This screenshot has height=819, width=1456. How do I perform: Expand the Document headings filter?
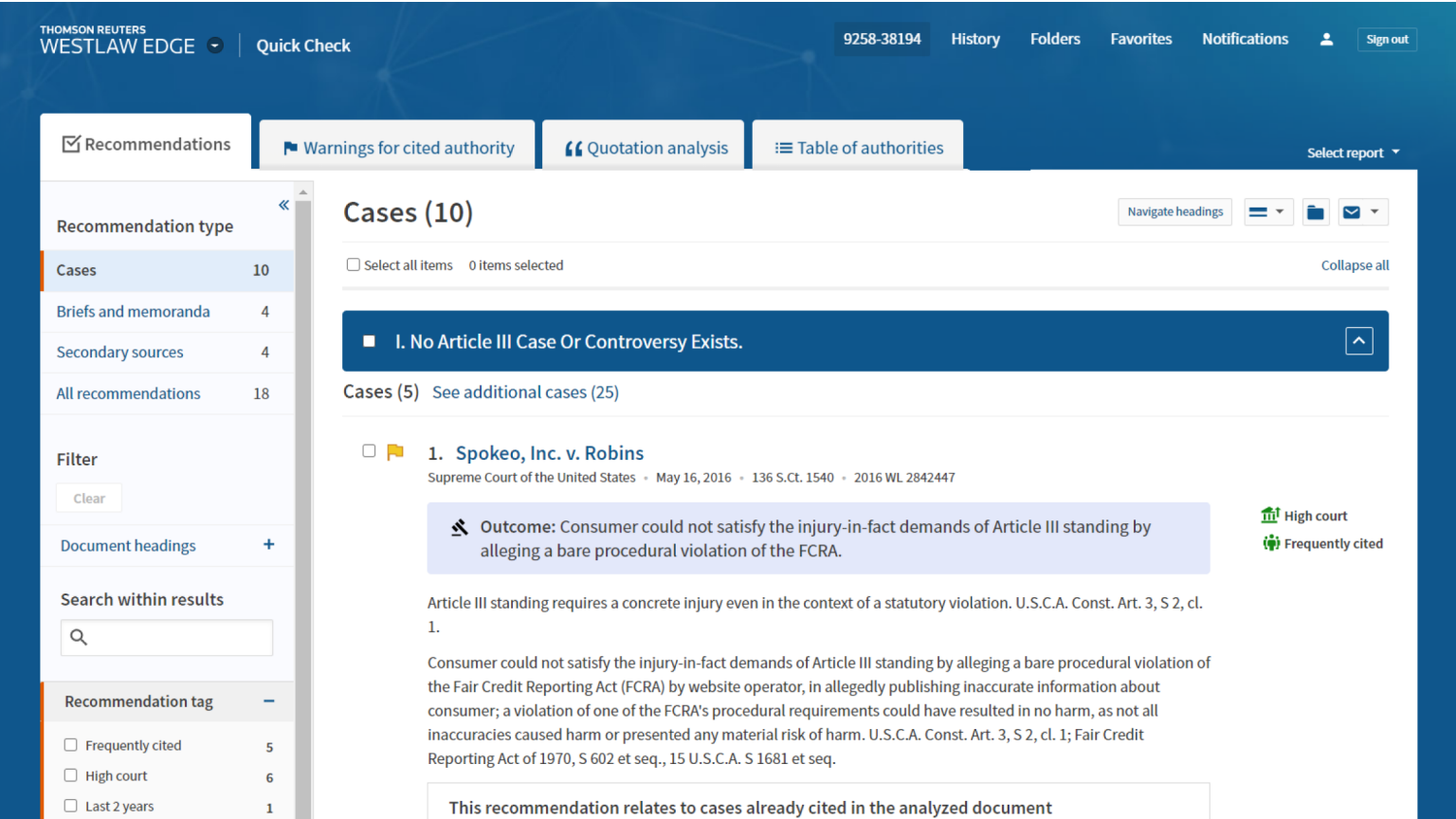click(268, 544)
